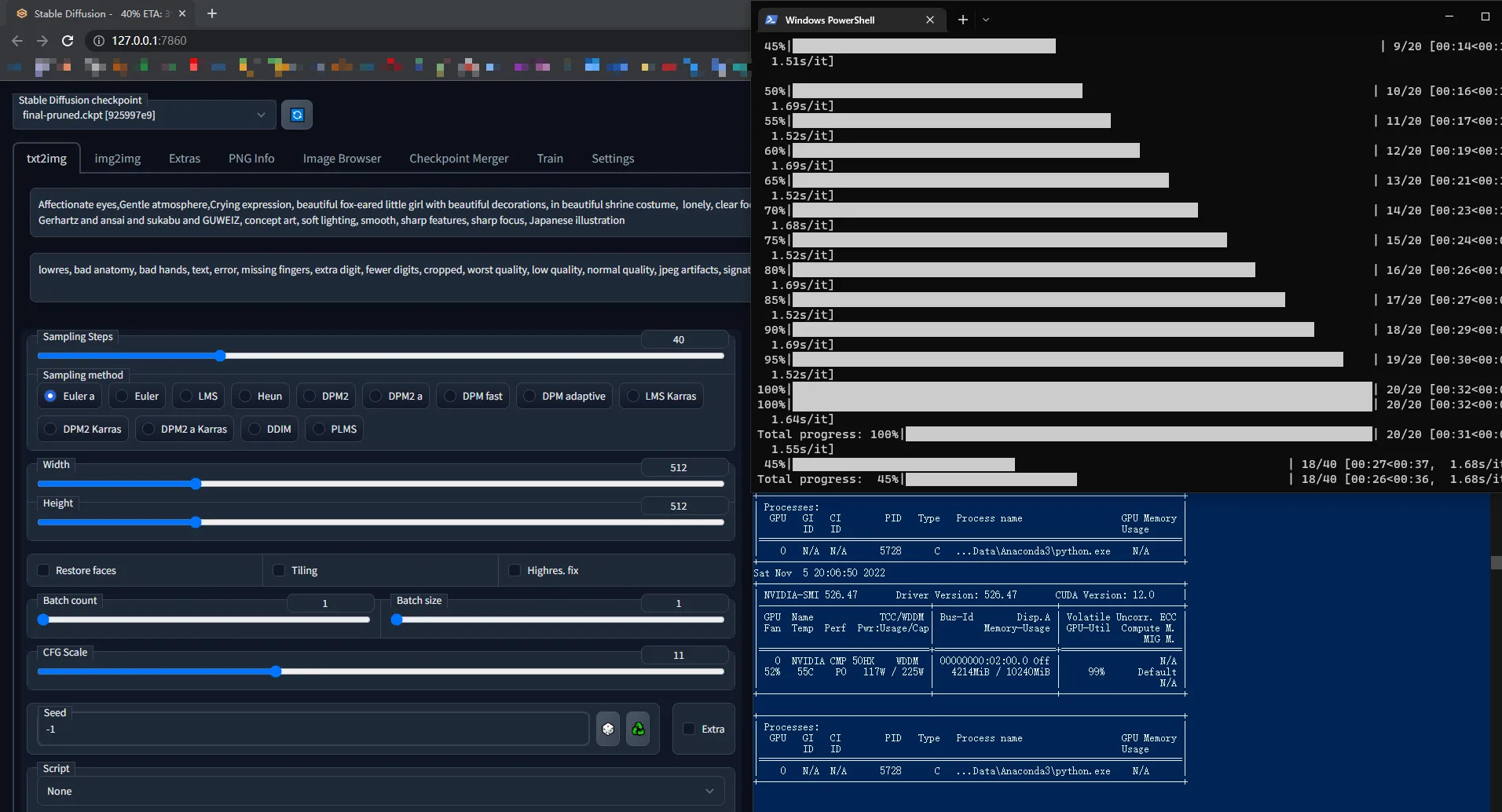This screenshot has height=812, width=1502.
Task: Tick the Extra seed checkbox
Action: [690, 729]
